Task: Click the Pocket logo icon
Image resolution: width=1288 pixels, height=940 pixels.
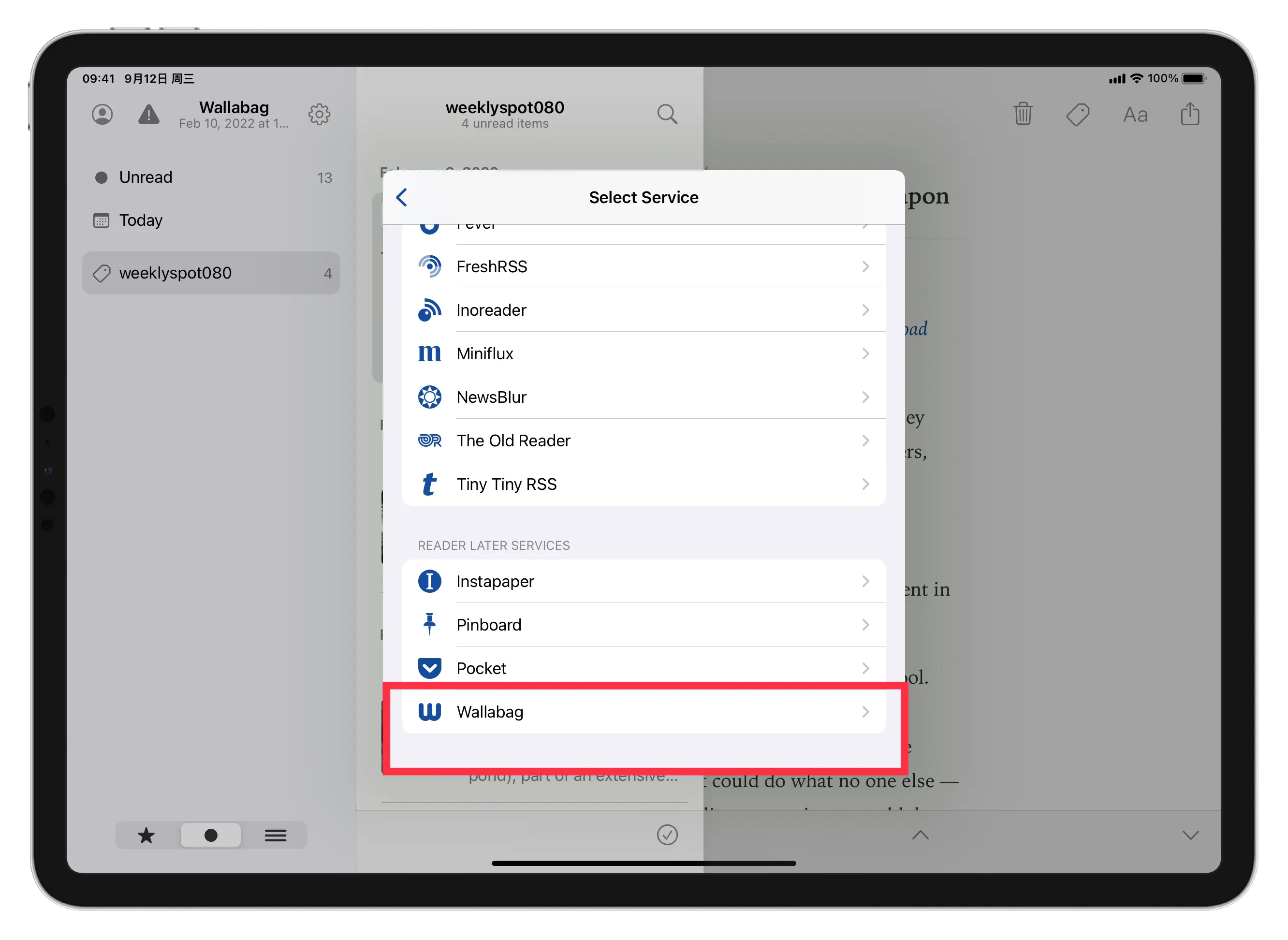Action: [429, 669]
